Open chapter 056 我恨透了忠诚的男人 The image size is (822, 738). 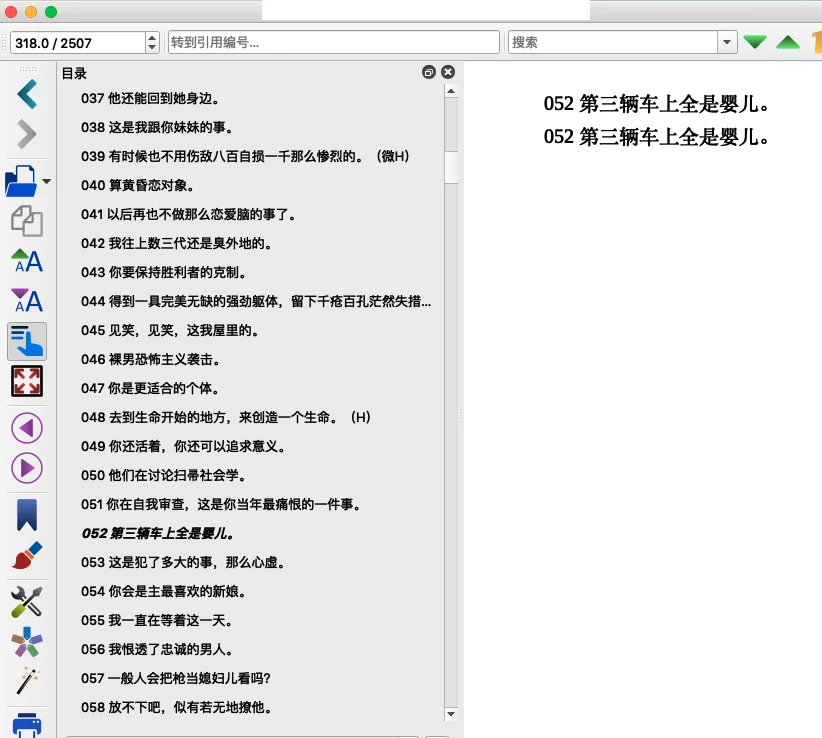157,649
